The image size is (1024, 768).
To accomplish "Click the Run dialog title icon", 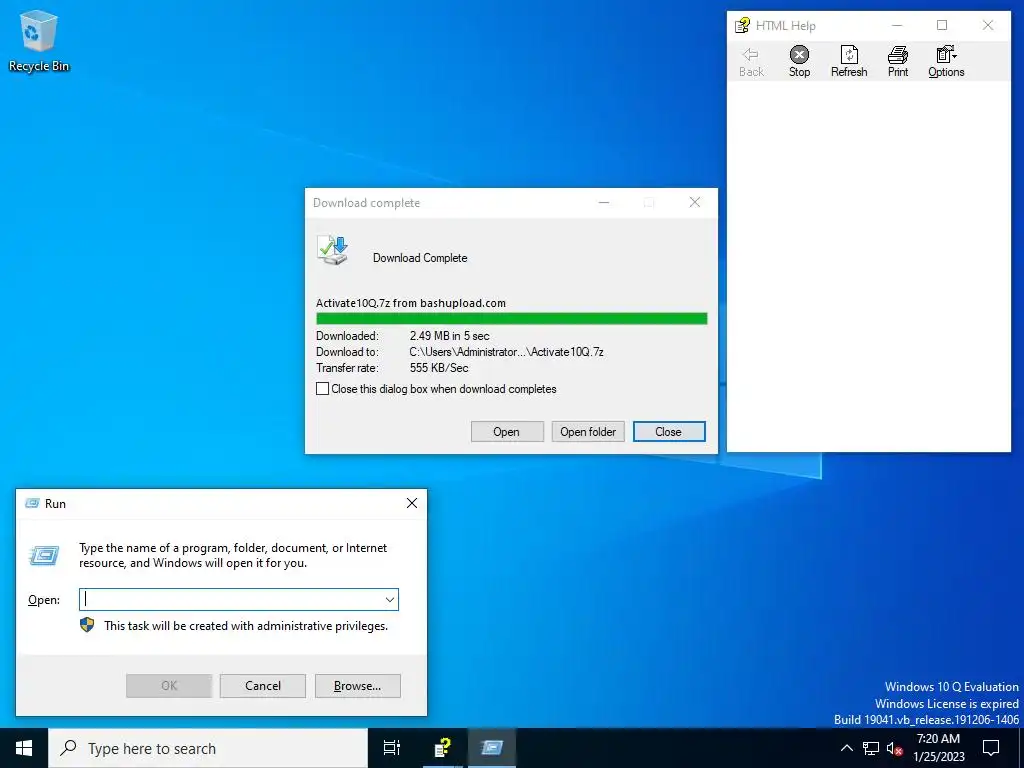I will 32,504.
